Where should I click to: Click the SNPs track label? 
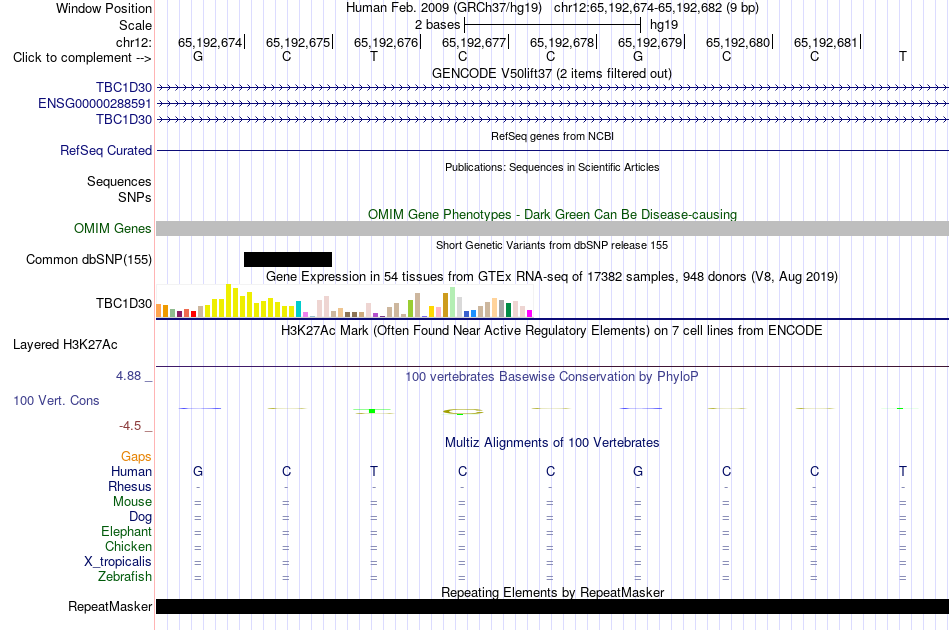click(x=135, y=197)
